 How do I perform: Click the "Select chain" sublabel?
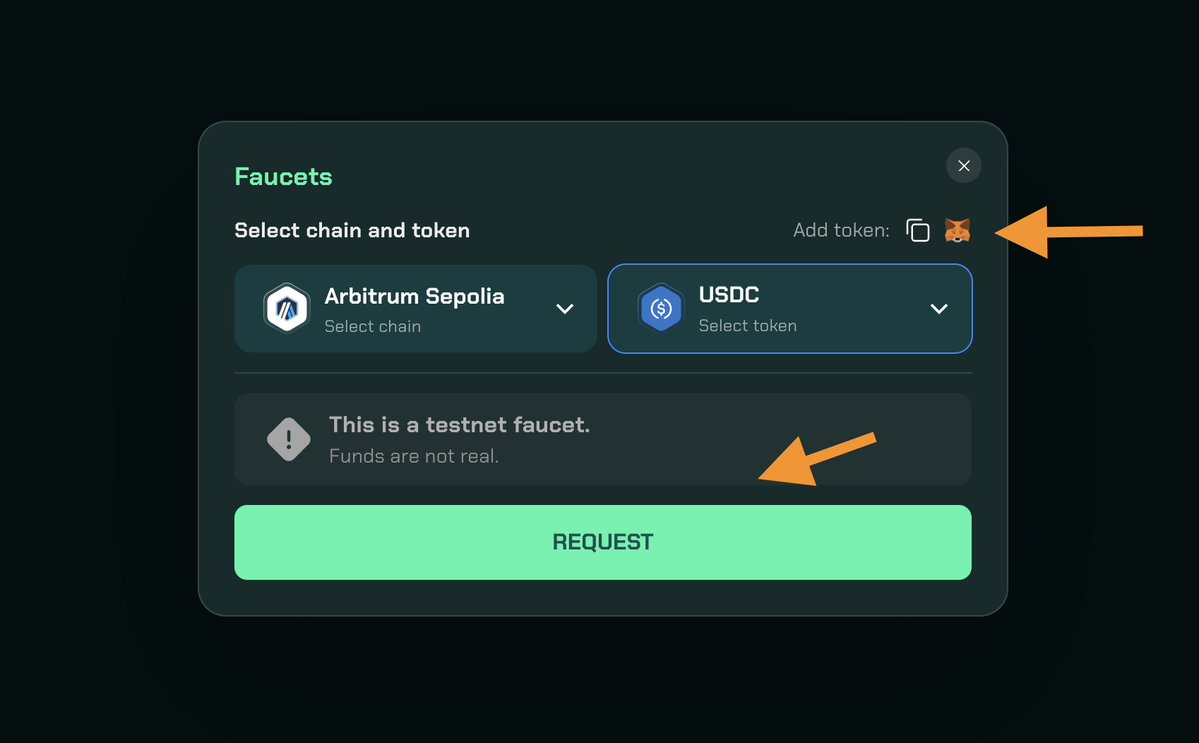pos(372,326)
